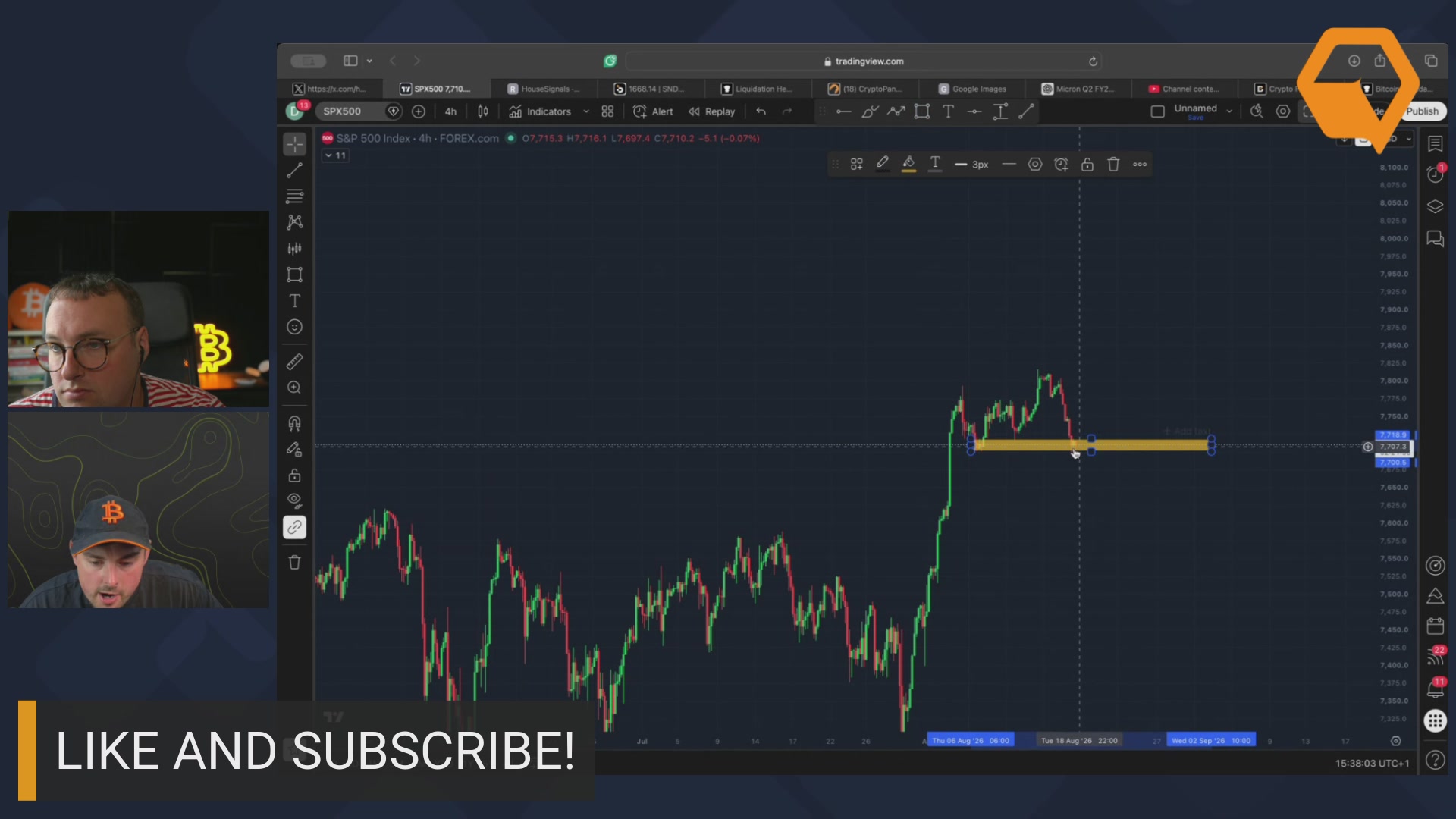Delete the selected drawing from floating toolbar
This screenshot has width=1456, height=819.
coord(1113,164)
